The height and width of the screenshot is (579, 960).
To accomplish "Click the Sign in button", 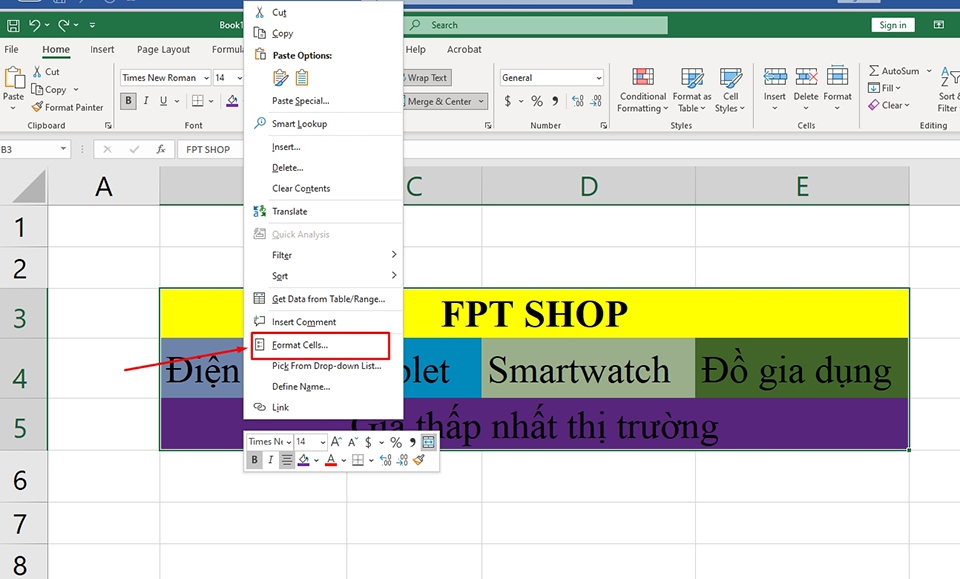I will click(x=893, y=25).
